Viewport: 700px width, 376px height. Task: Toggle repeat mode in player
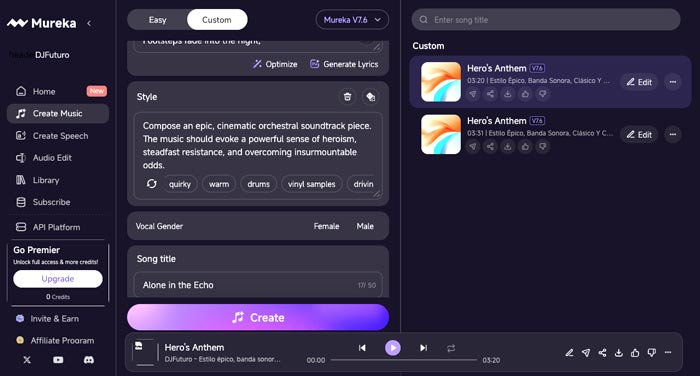[451, 348]
